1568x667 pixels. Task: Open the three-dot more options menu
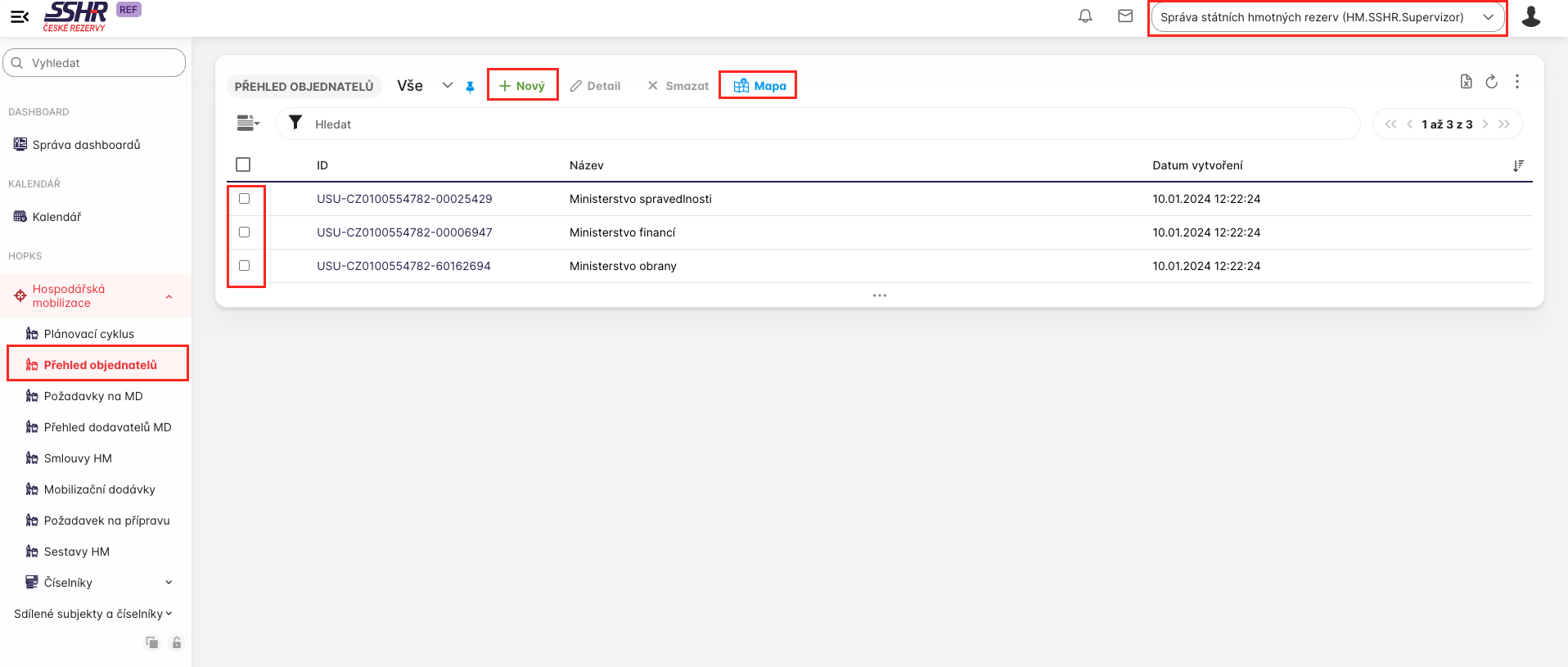pyautogui.click(x=1516, y=82)
